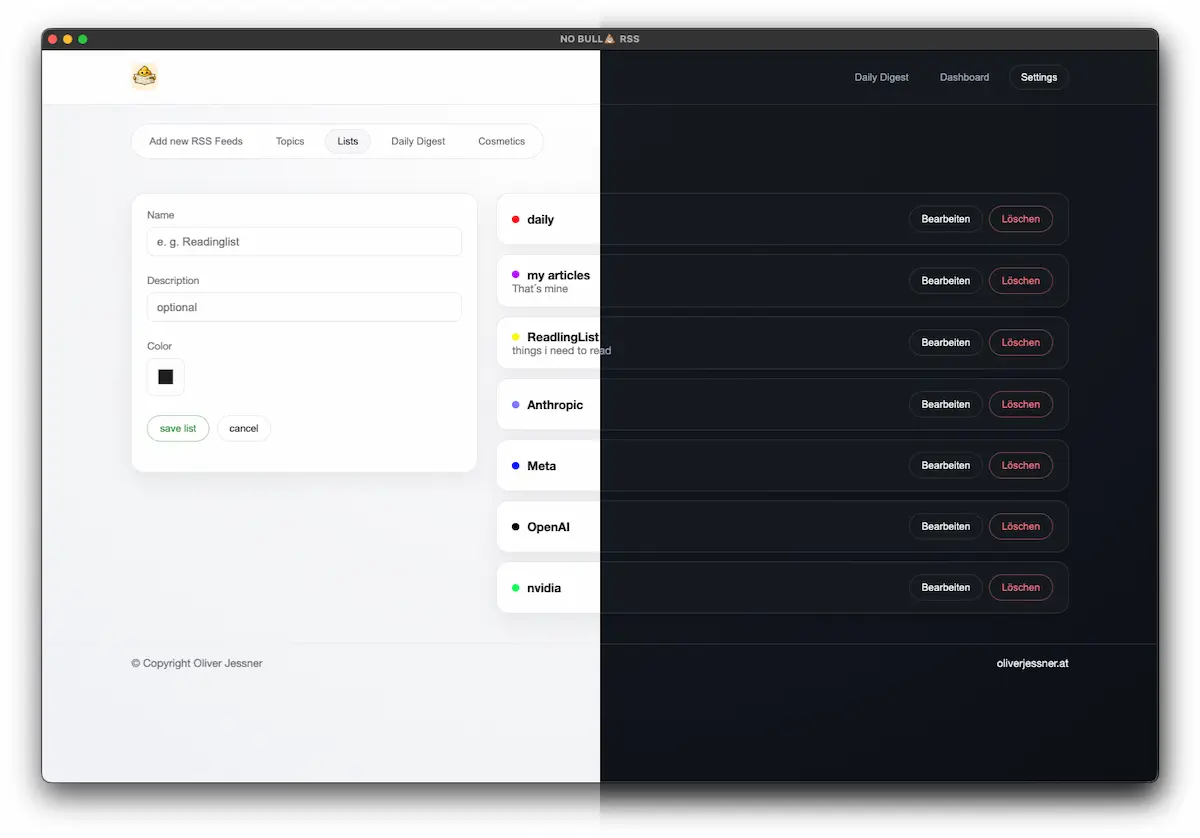The height and width of the screenshot is (838, 1200).
Task: Click the green dot beside nvidia
Action: point(515,587)
